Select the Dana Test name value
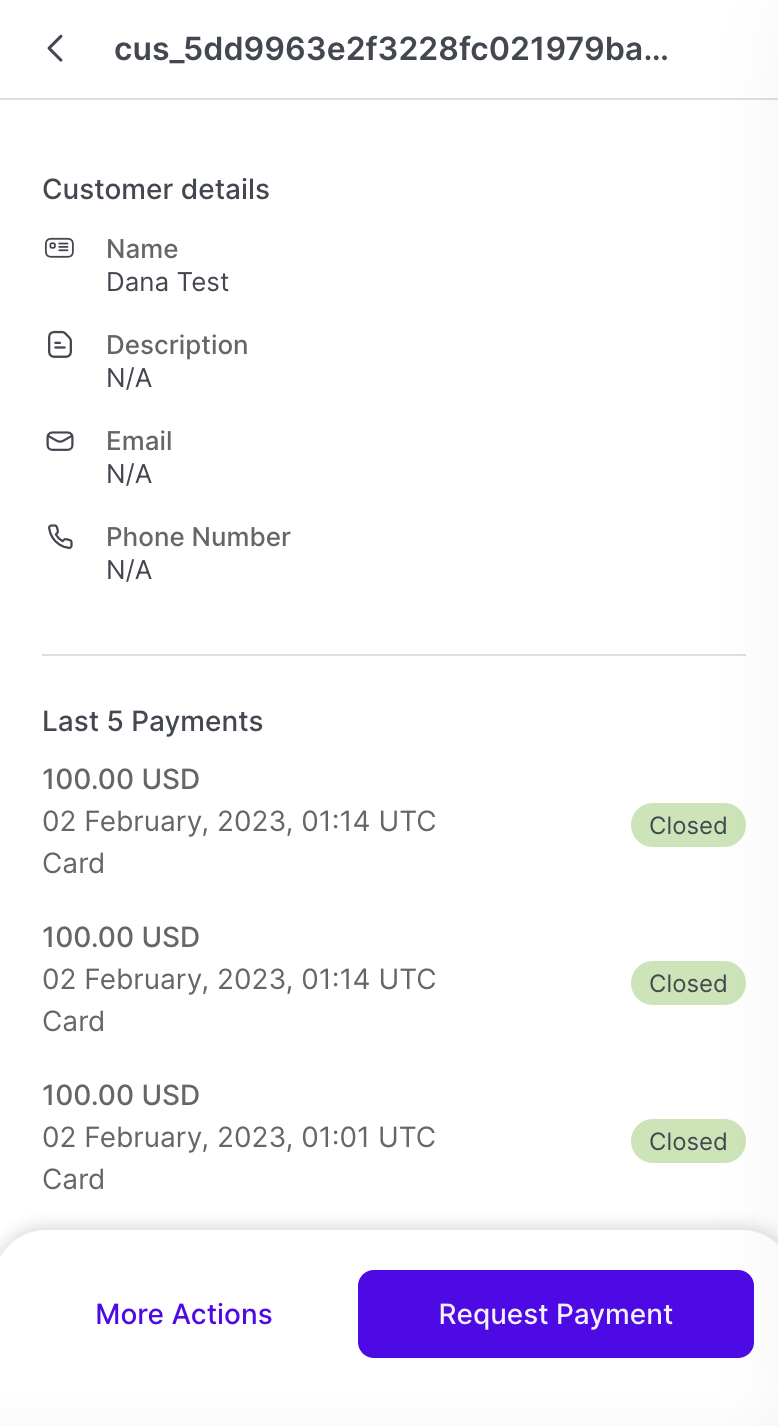Screen dimensions: 778x1426 click(168, 283)
